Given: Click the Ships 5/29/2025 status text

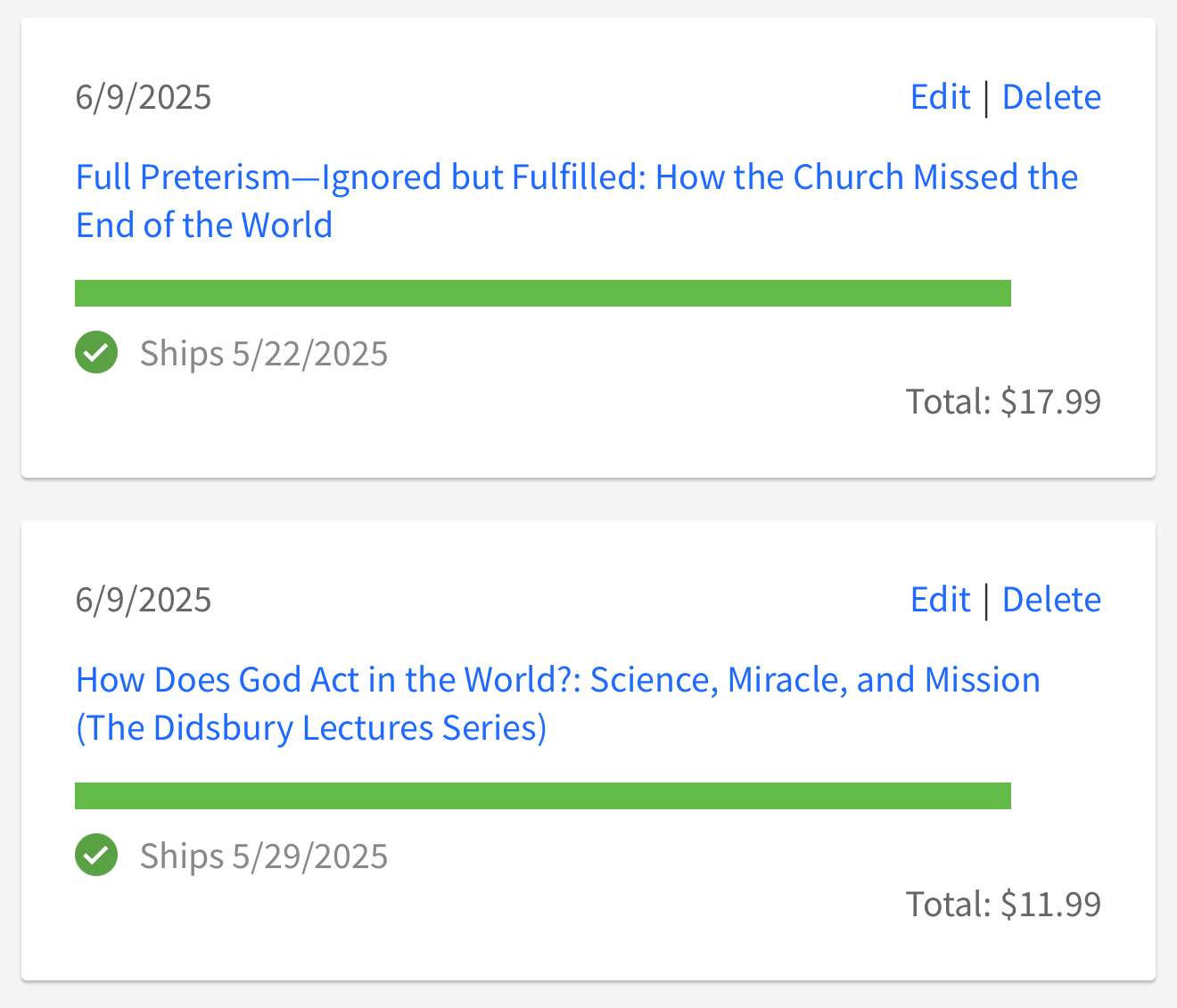Looking at the screenshot, I should 264,856.
